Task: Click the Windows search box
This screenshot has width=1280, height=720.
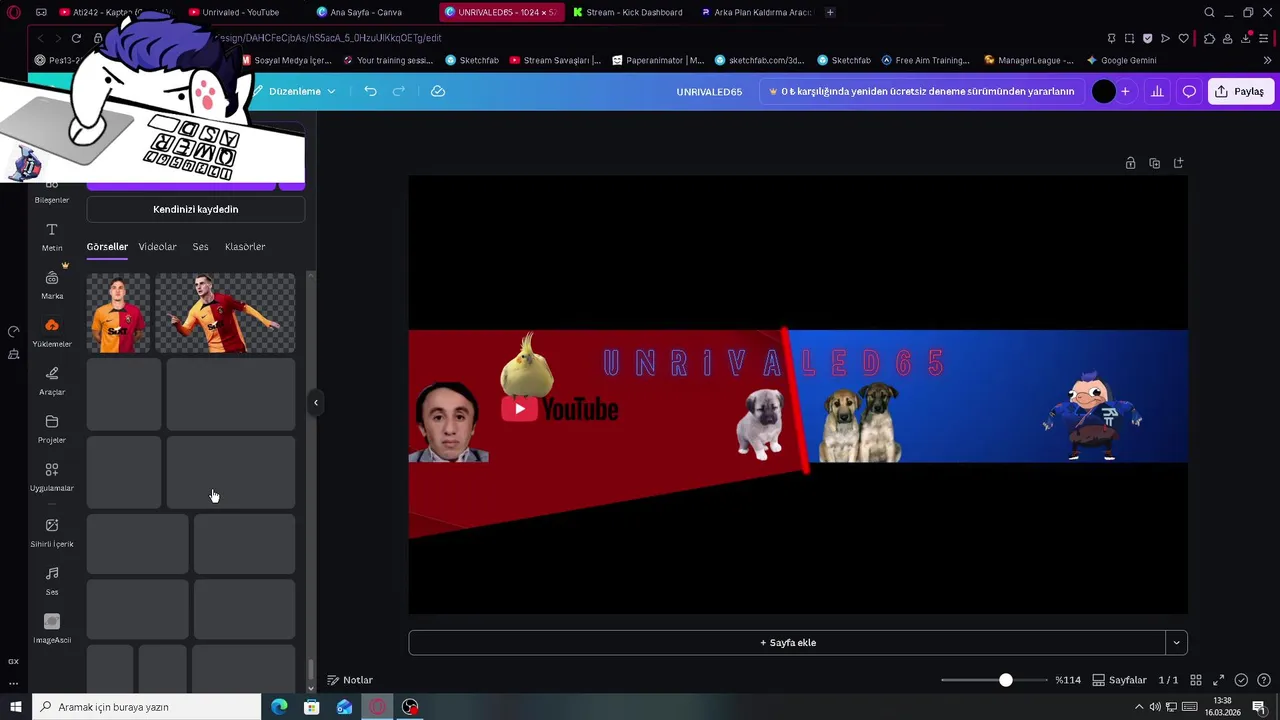Action: coord(146,707)
